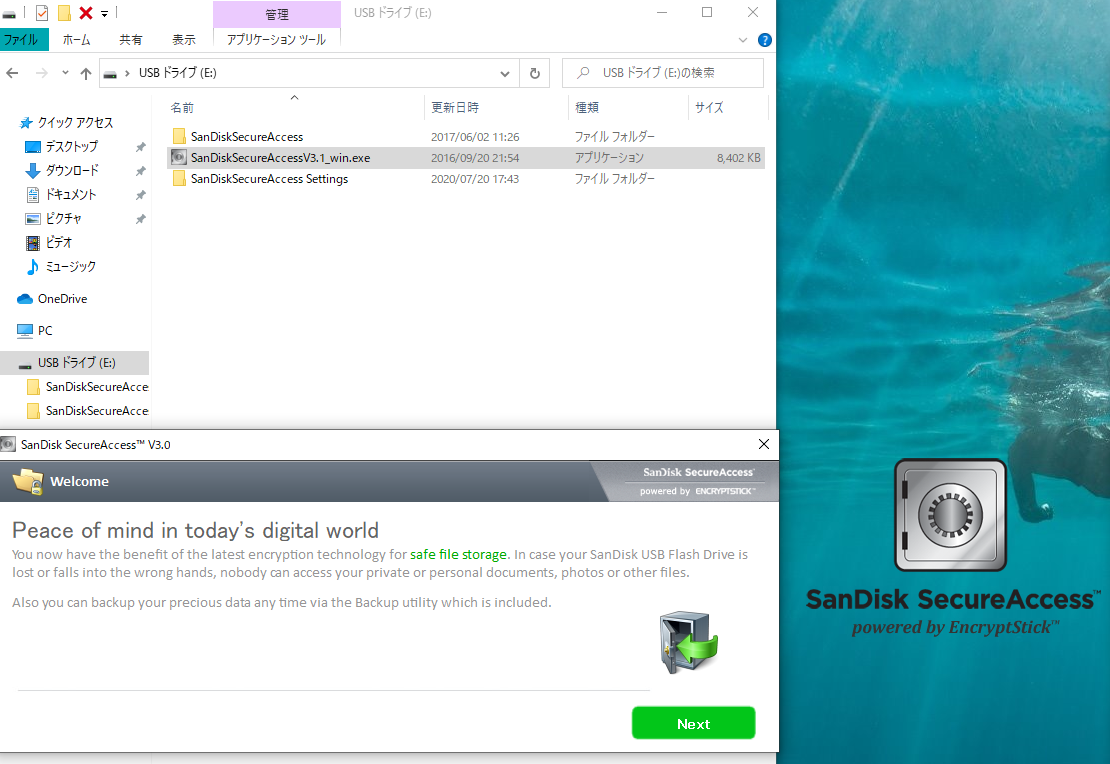Click the pin icon beside ピクチャ
Screen dimensions: 1110x764
click(x=140, y=219)
